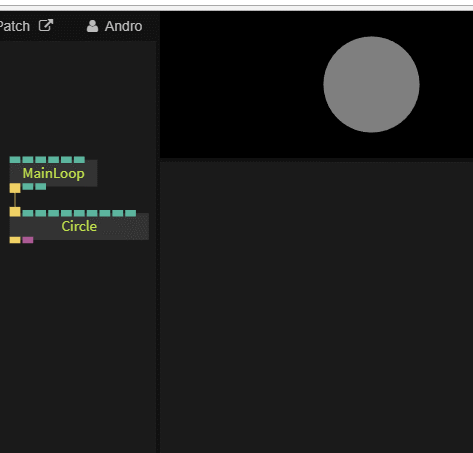473x453 pixels.
Task: Select the Circle operator node
Action: point(79,226)
